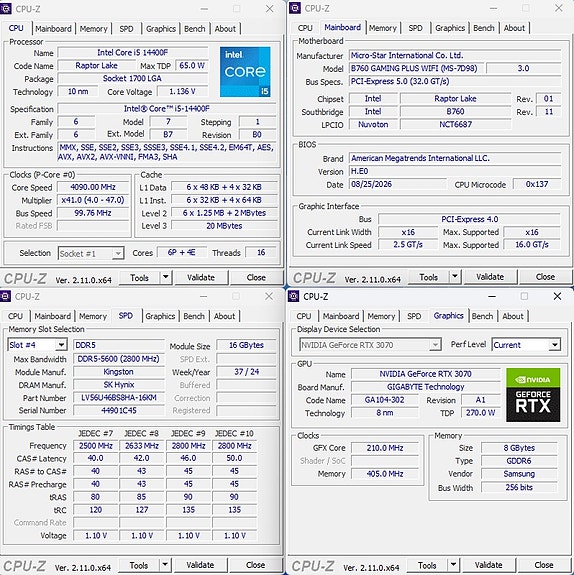Screen dimensions: 574x575
Task: Open the Bench tab in the Graphics window
Action: (x=482, y=316)
